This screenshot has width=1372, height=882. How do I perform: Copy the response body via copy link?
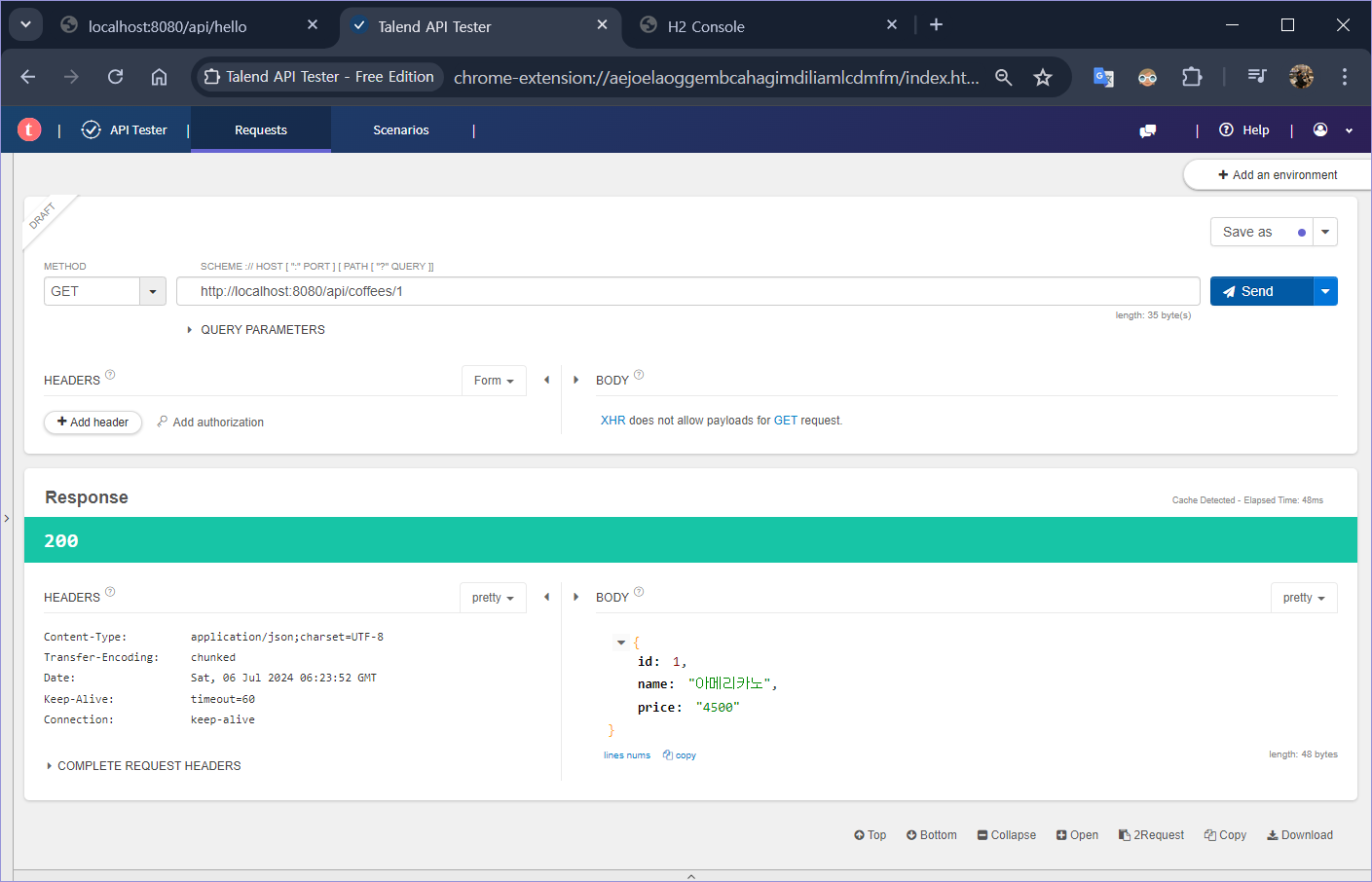click(680, 755)
